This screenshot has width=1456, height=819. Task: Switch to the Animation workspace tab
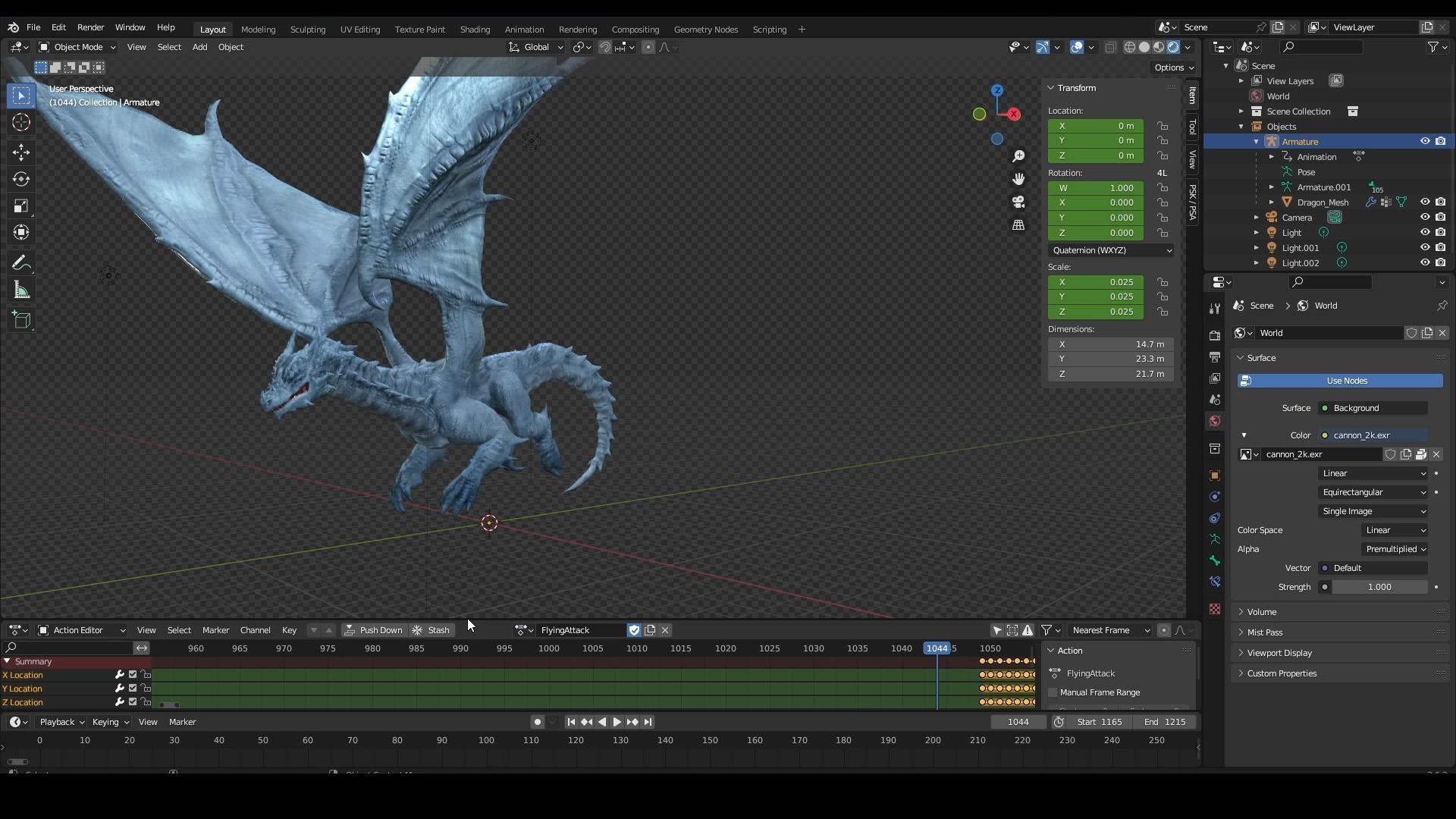[x=524, y=30]
